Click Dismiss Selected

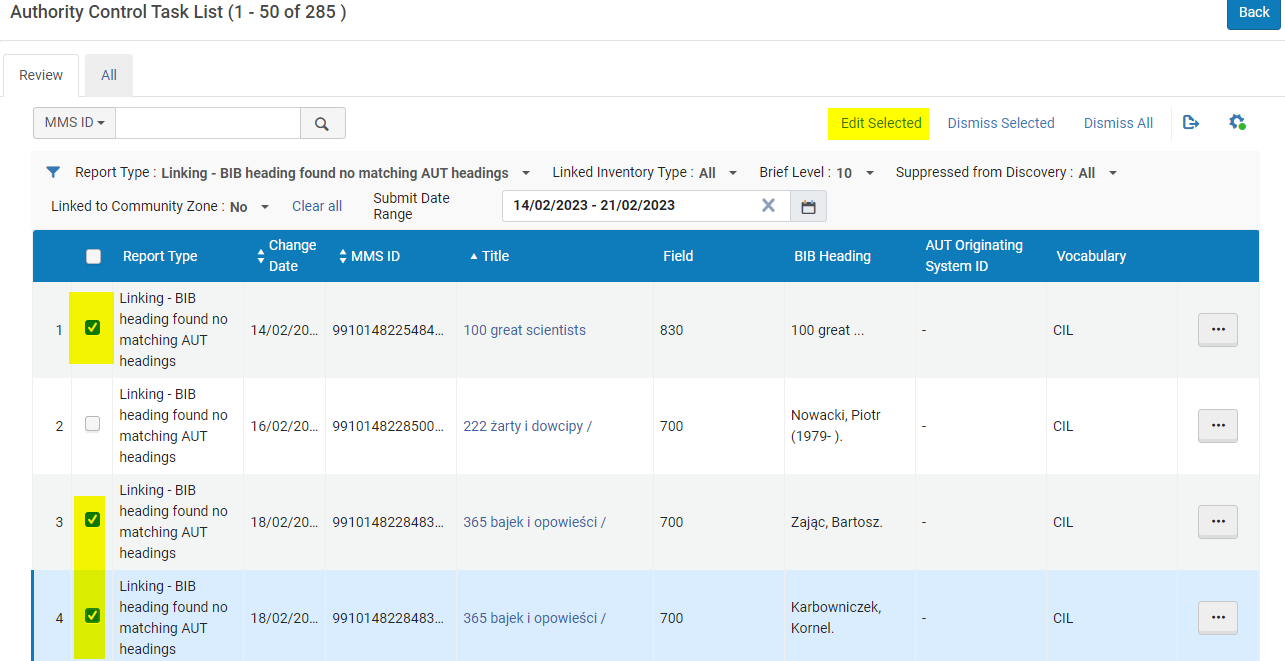point(1001,123)
